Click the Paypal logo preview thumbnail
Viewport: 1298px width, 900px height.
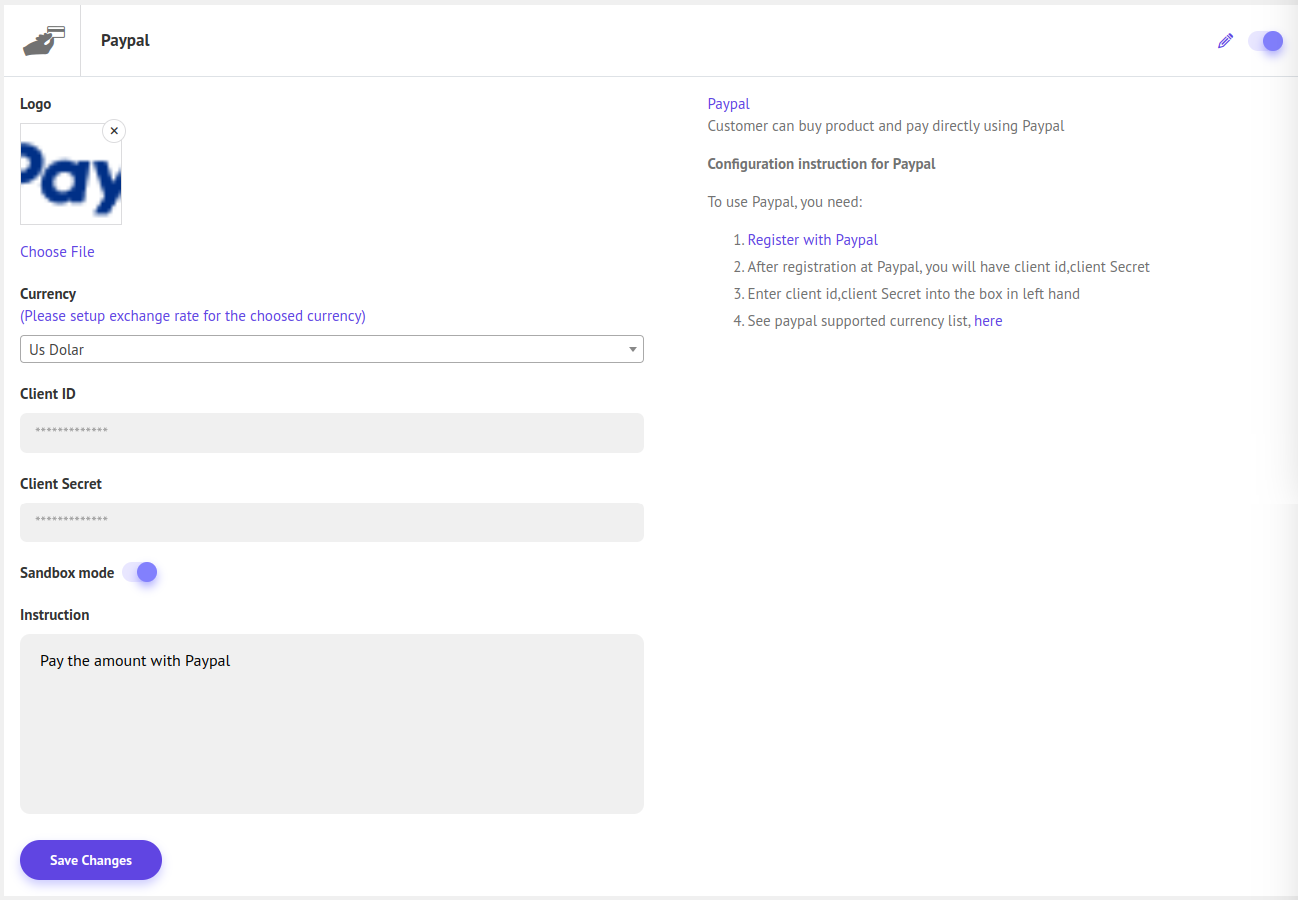(x=70, y=175)
